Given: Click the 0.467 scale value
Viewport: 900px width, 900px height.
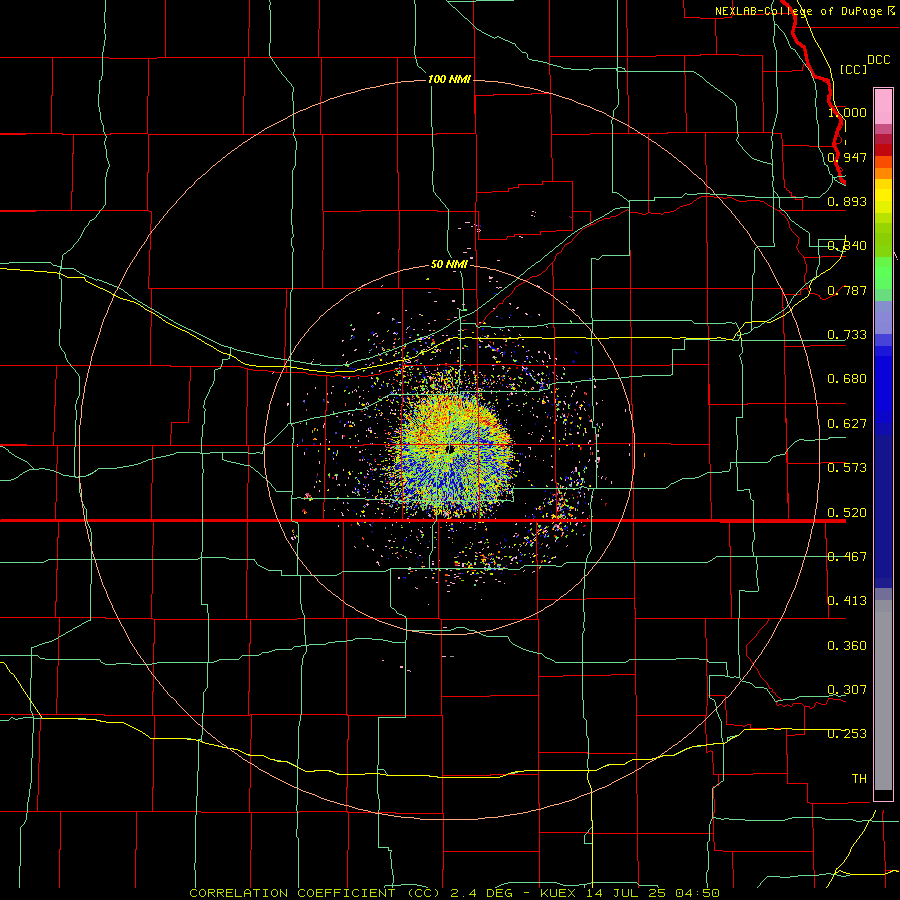Looking at the screenshot, I should click(x=847, y=557).
